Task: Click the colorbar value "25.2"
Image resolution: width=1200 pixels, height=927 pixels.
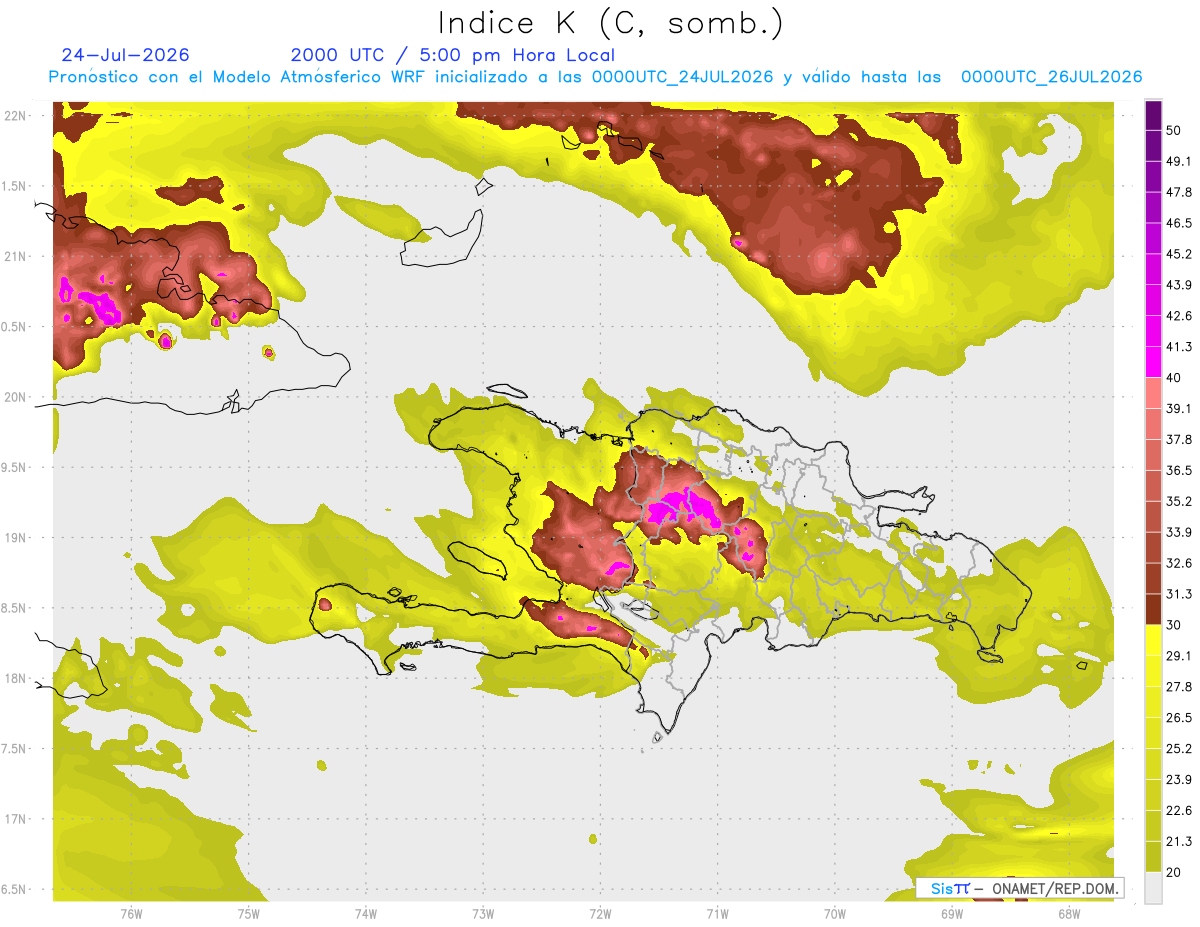Action: (x=1179, y=749)
